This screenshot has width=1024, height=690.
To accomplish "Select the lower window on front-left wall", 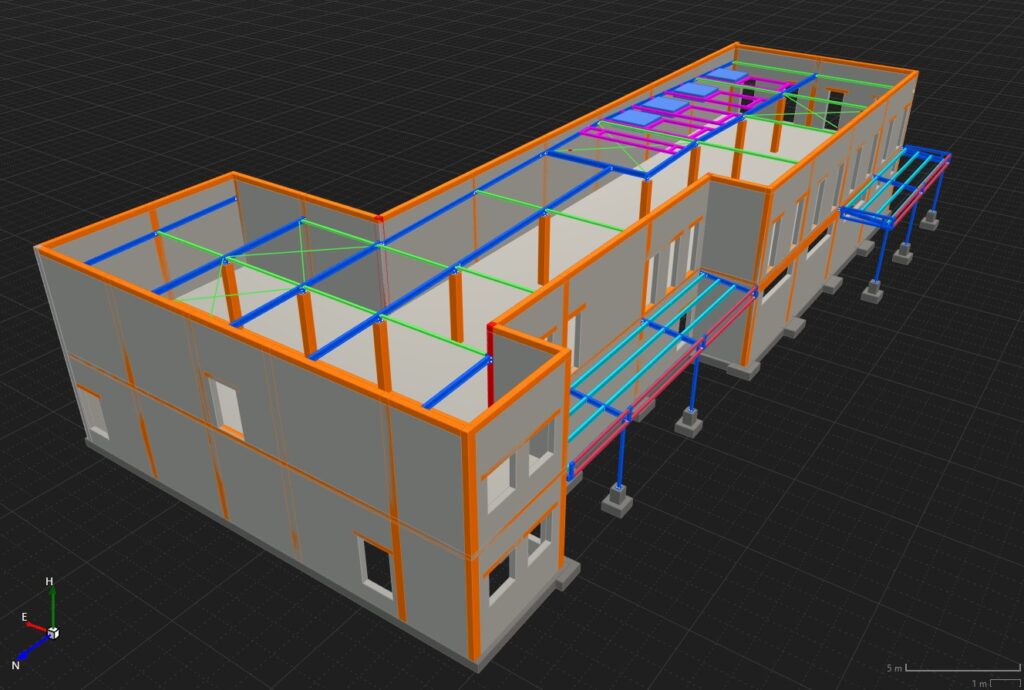I will click(x=377, y=567).
